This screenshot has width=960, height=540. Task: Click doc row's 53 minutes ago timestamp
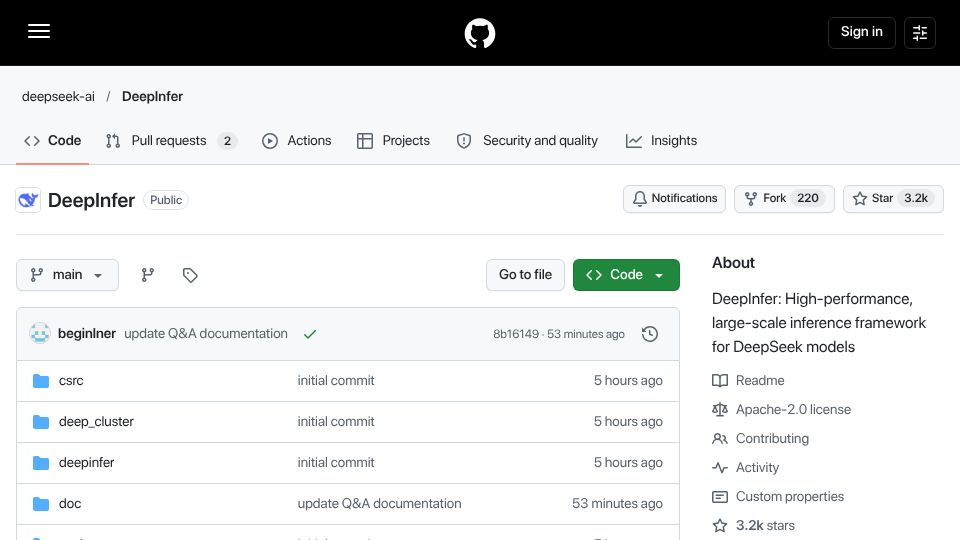pos(617,504)
